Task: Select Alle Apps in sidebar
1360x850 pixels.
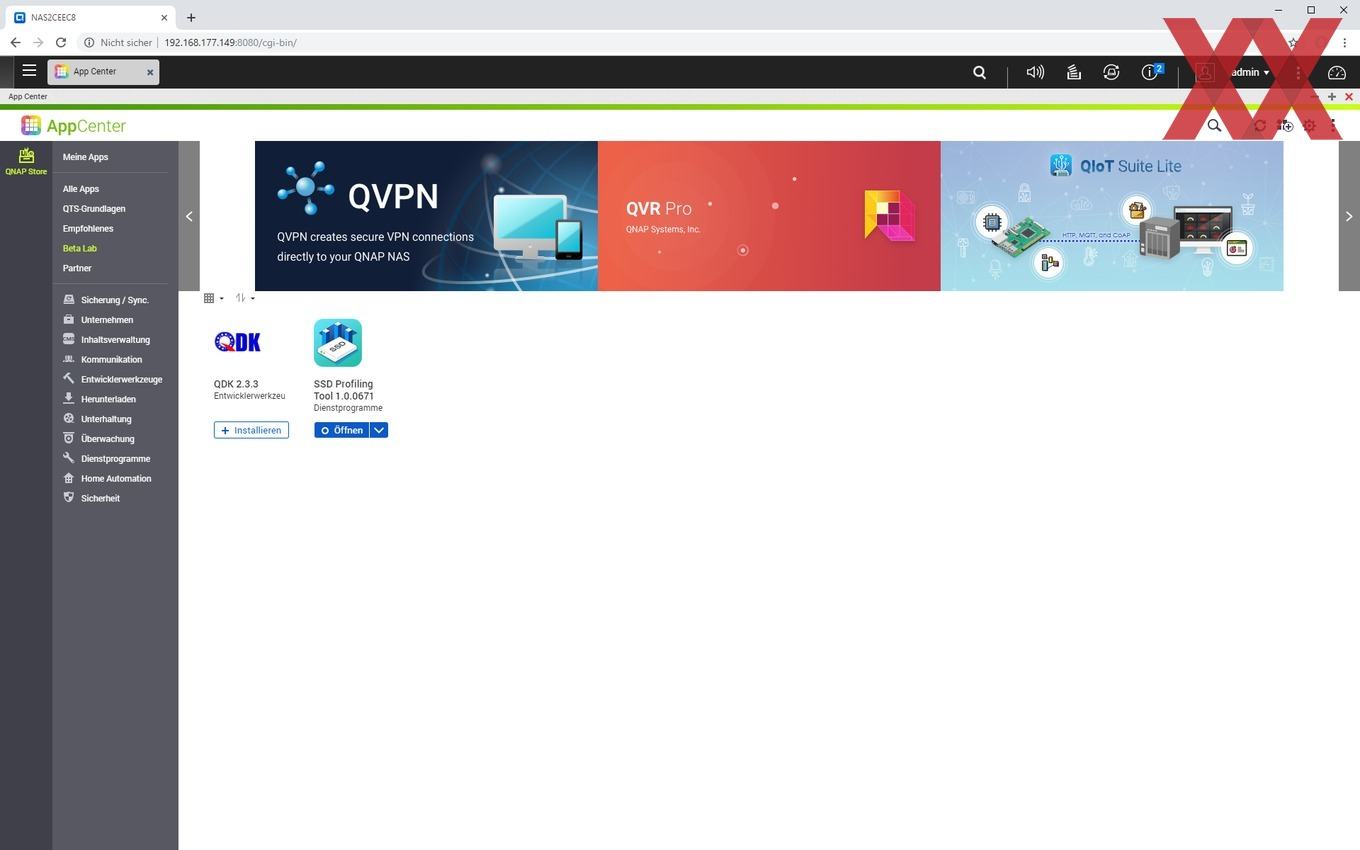Action: coord(81,189)
